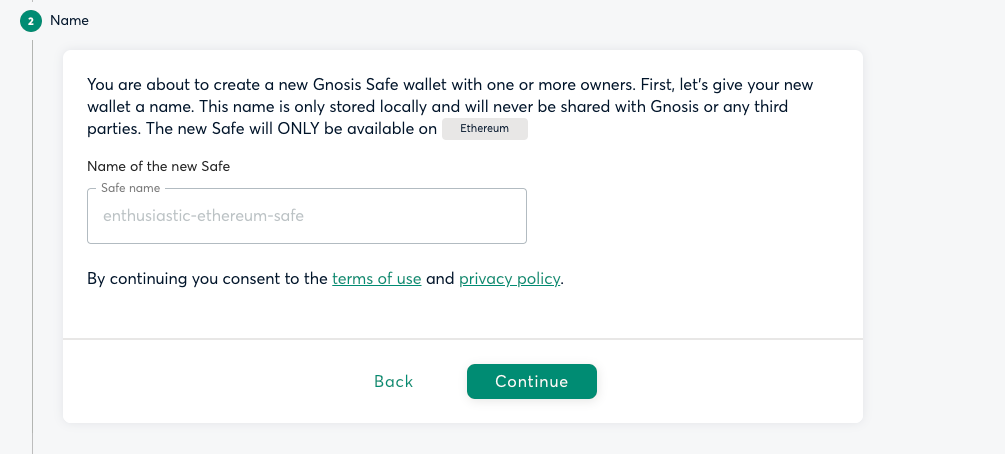Click the Ethereum network badge

click(484, 129)
